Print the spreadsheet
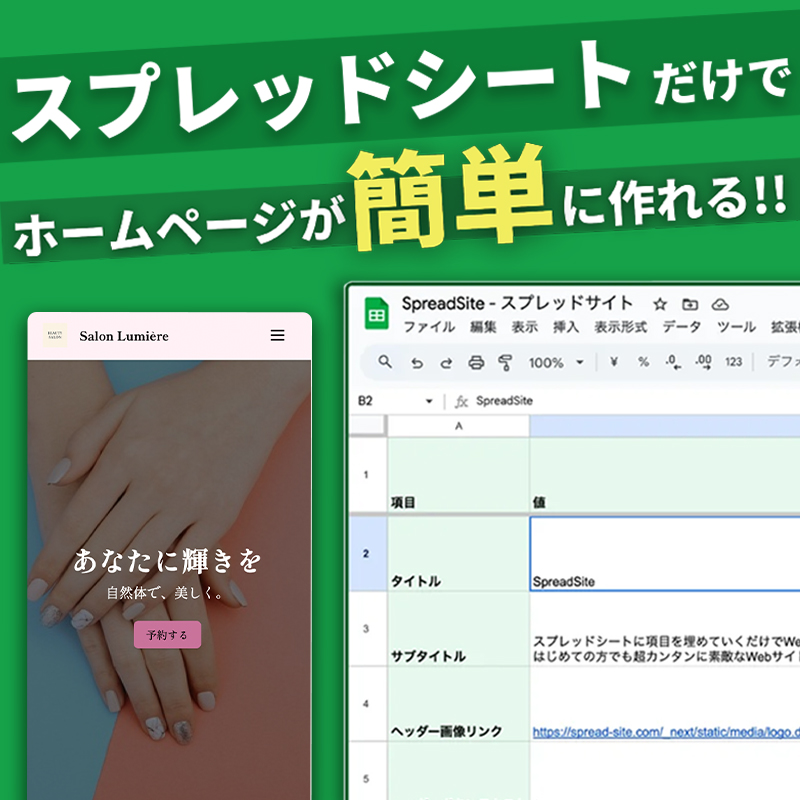Screen dimensions: 800x800 pyautogui.click(x=476, y=363)
